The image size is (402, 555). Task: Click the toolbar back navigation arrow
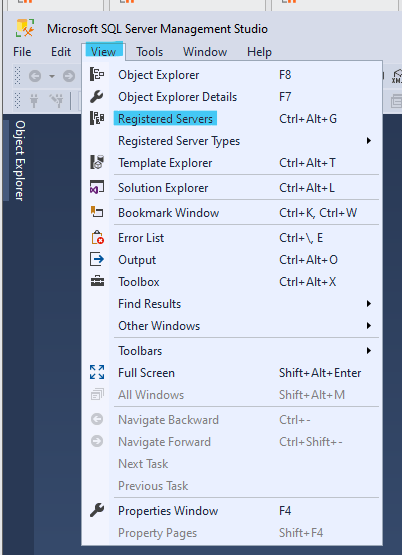[35, 76]
